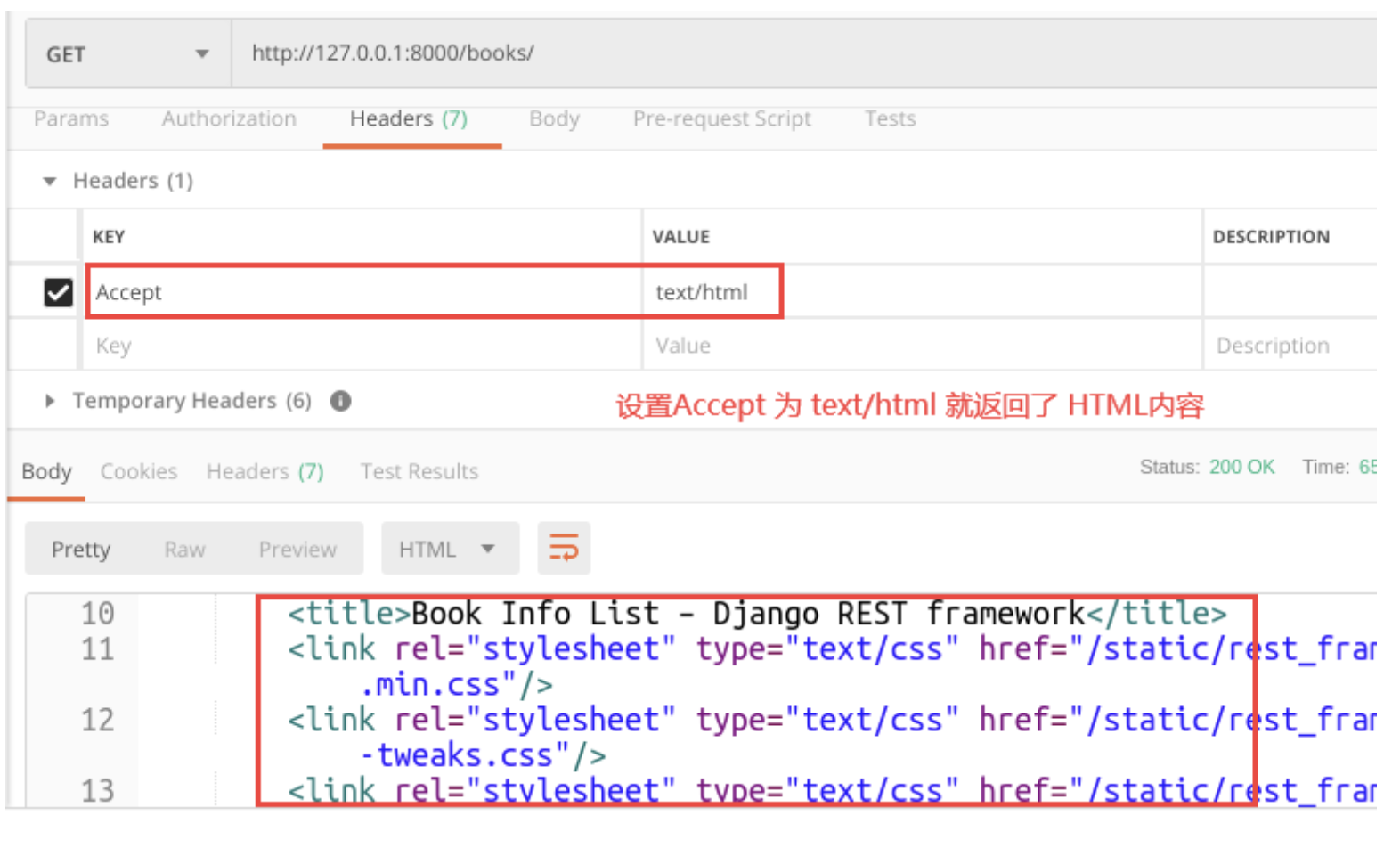Open the Test Results tab
This screenshot has width=1400, height=848.
419,471
